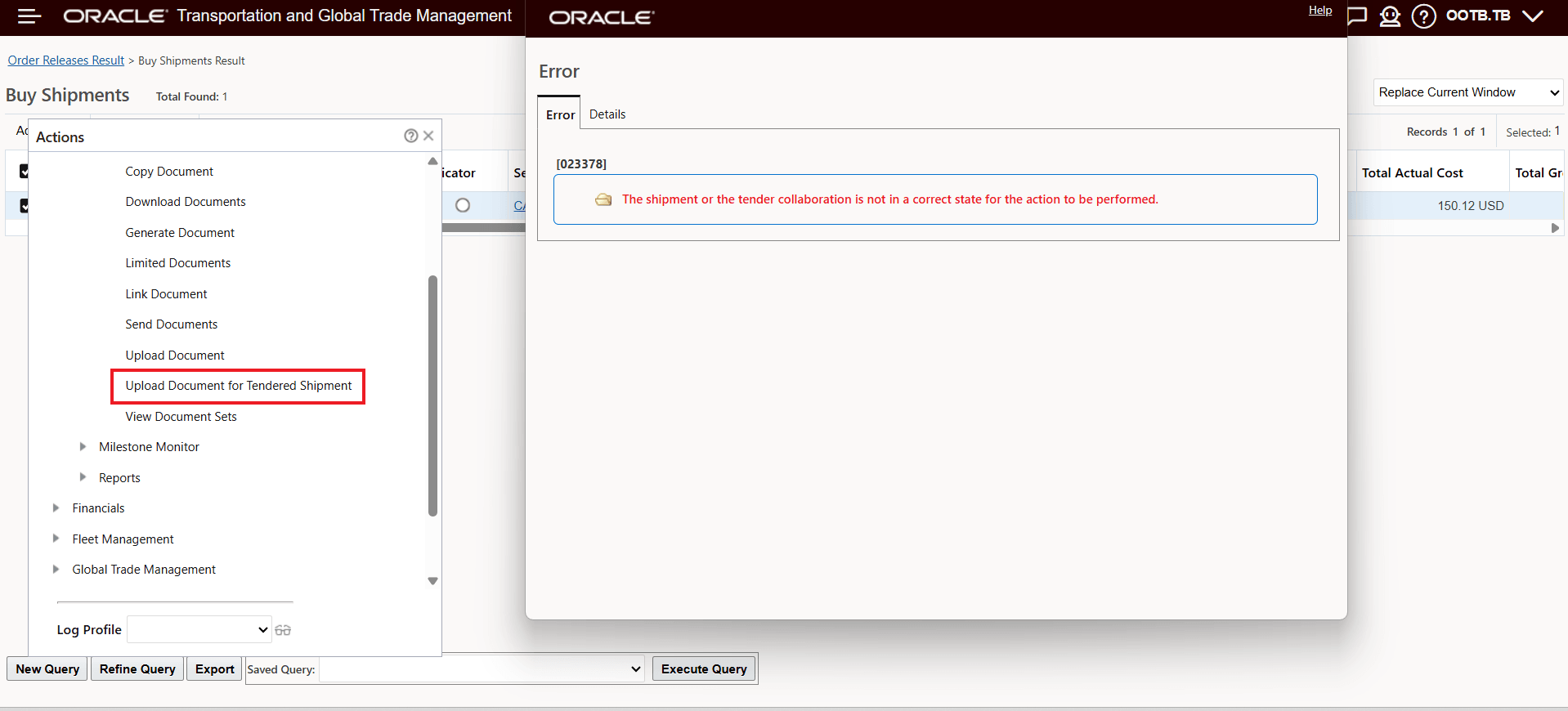The height and width of the screenshot is (711, 1568).
Task: Click the Records 1 of 1 text
Action: (1446, 132)
